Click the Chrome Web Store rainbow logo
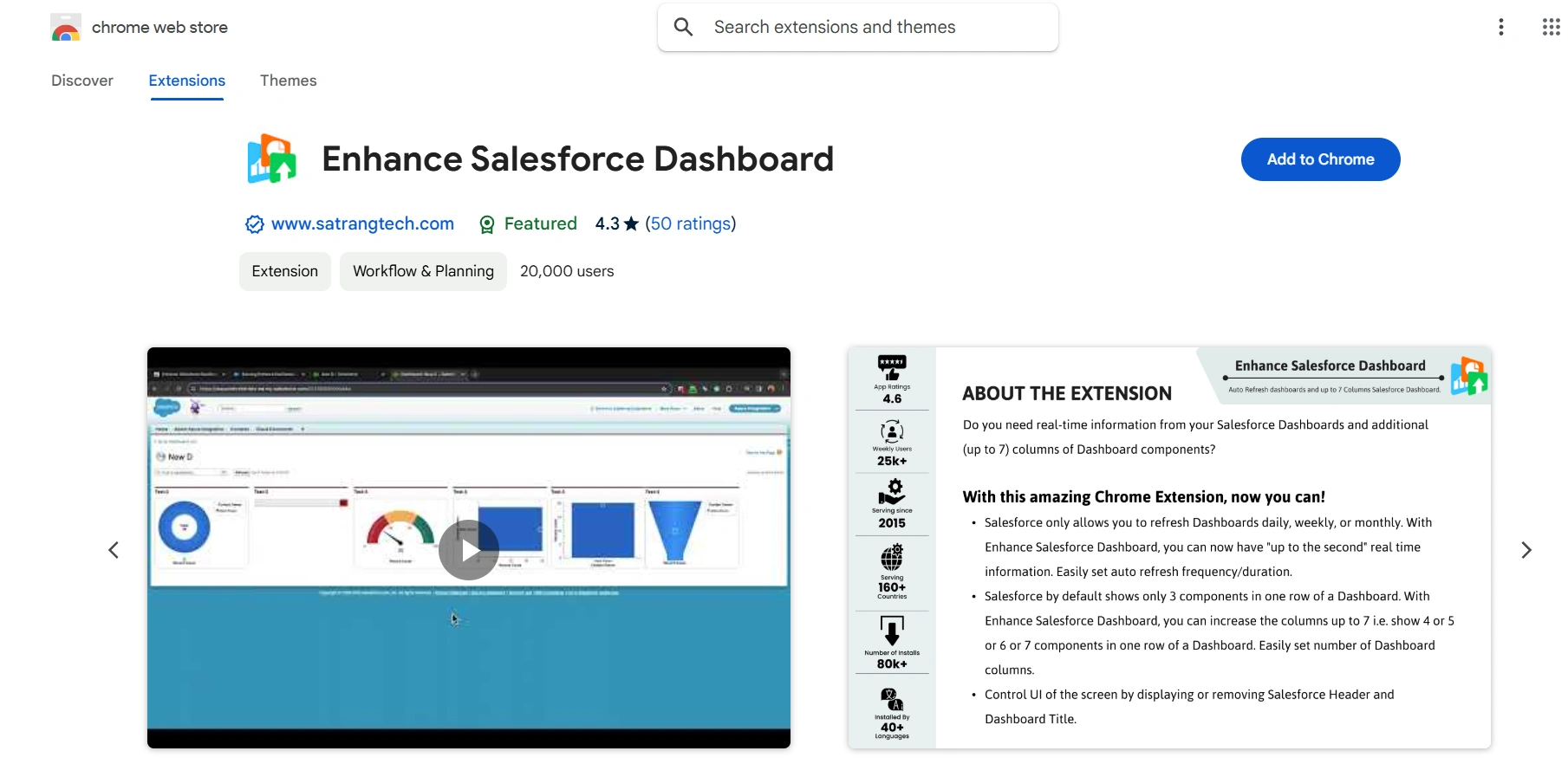Screen dimensions: 1568x764 [66, 28]
